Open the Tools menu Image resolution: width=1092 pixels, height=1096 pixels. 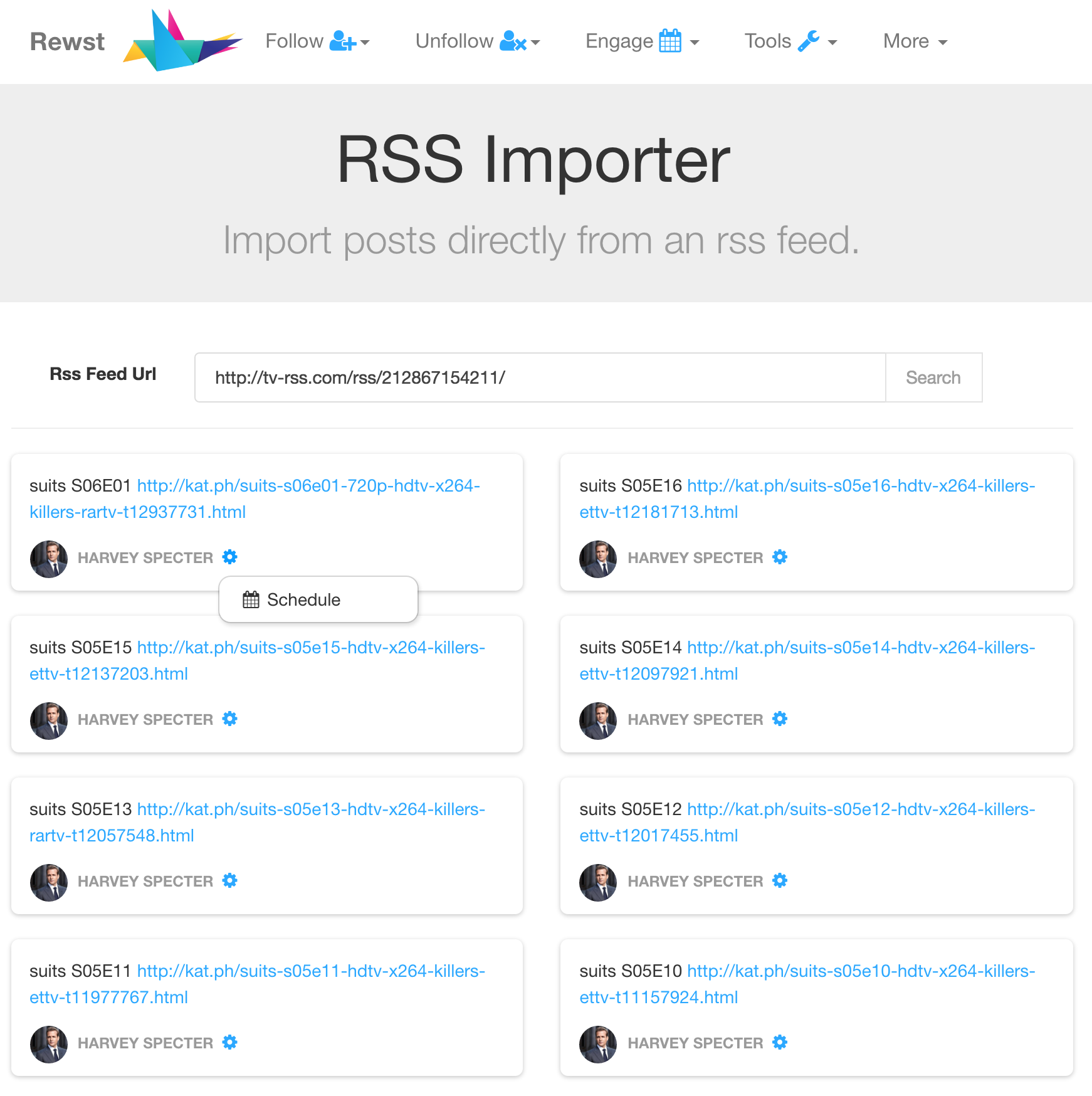791,41
